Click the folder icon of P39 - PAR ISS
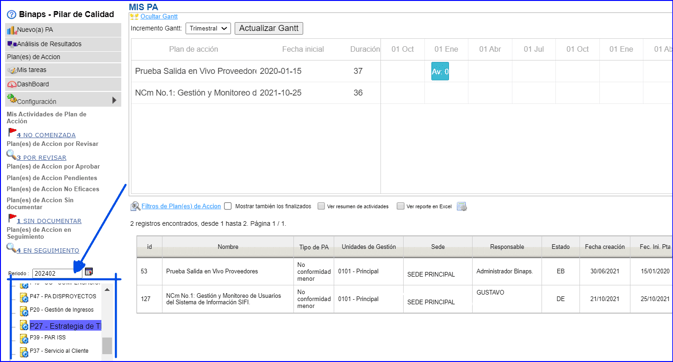The image size is (673, 362). [24, 338]
